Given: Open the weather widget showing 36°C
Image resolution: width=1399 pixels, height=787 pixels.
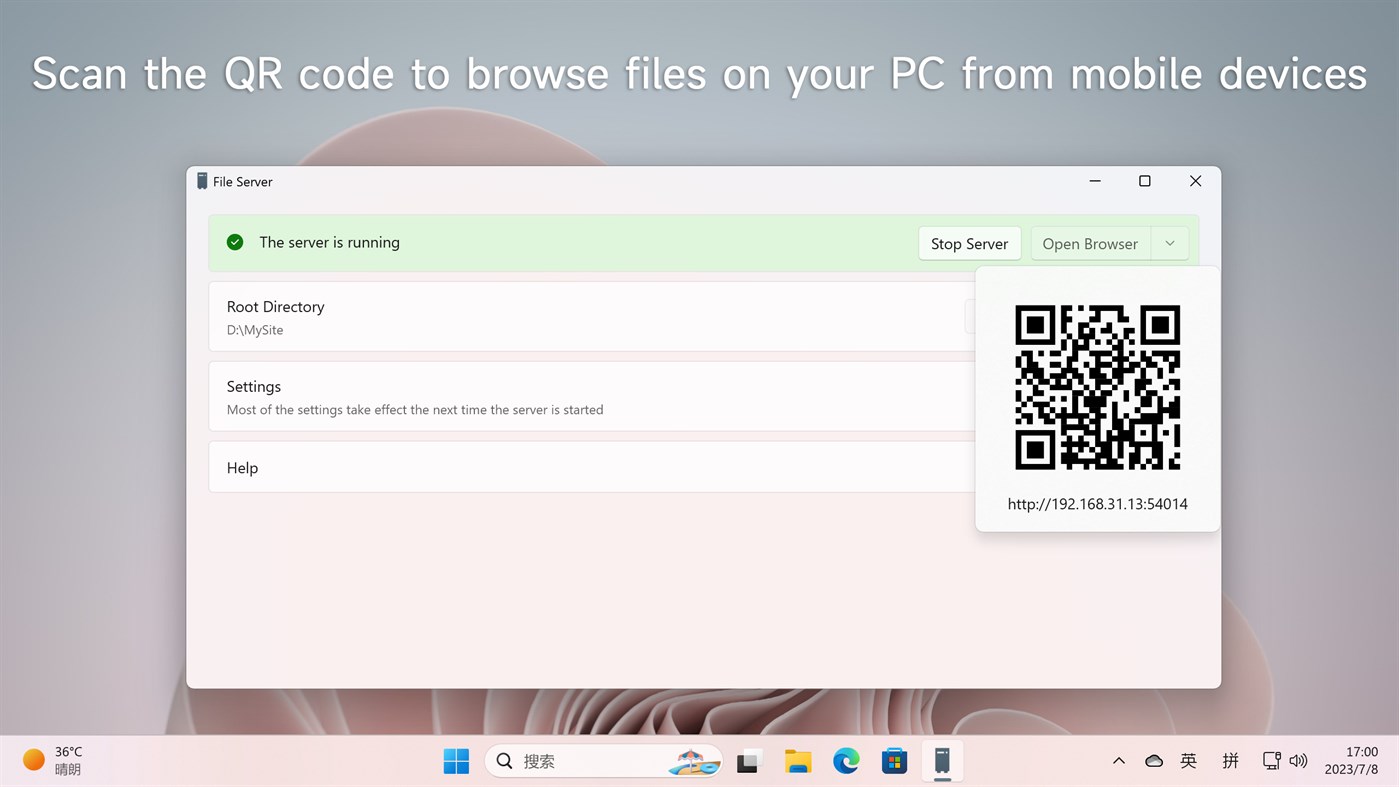Looking at the screenshot, I should pos(53,761).
